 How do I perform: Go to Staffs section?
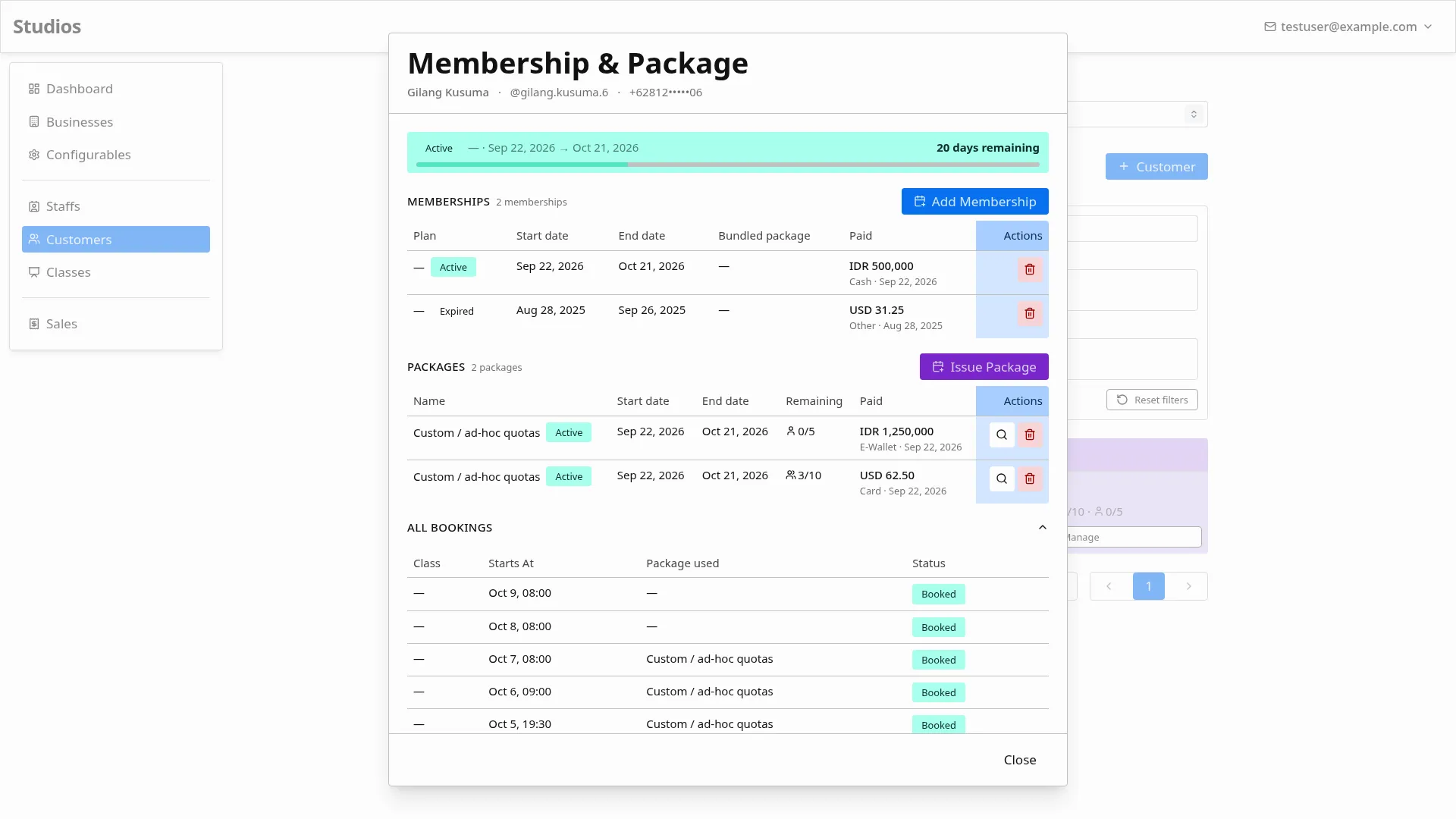(116, 206)
